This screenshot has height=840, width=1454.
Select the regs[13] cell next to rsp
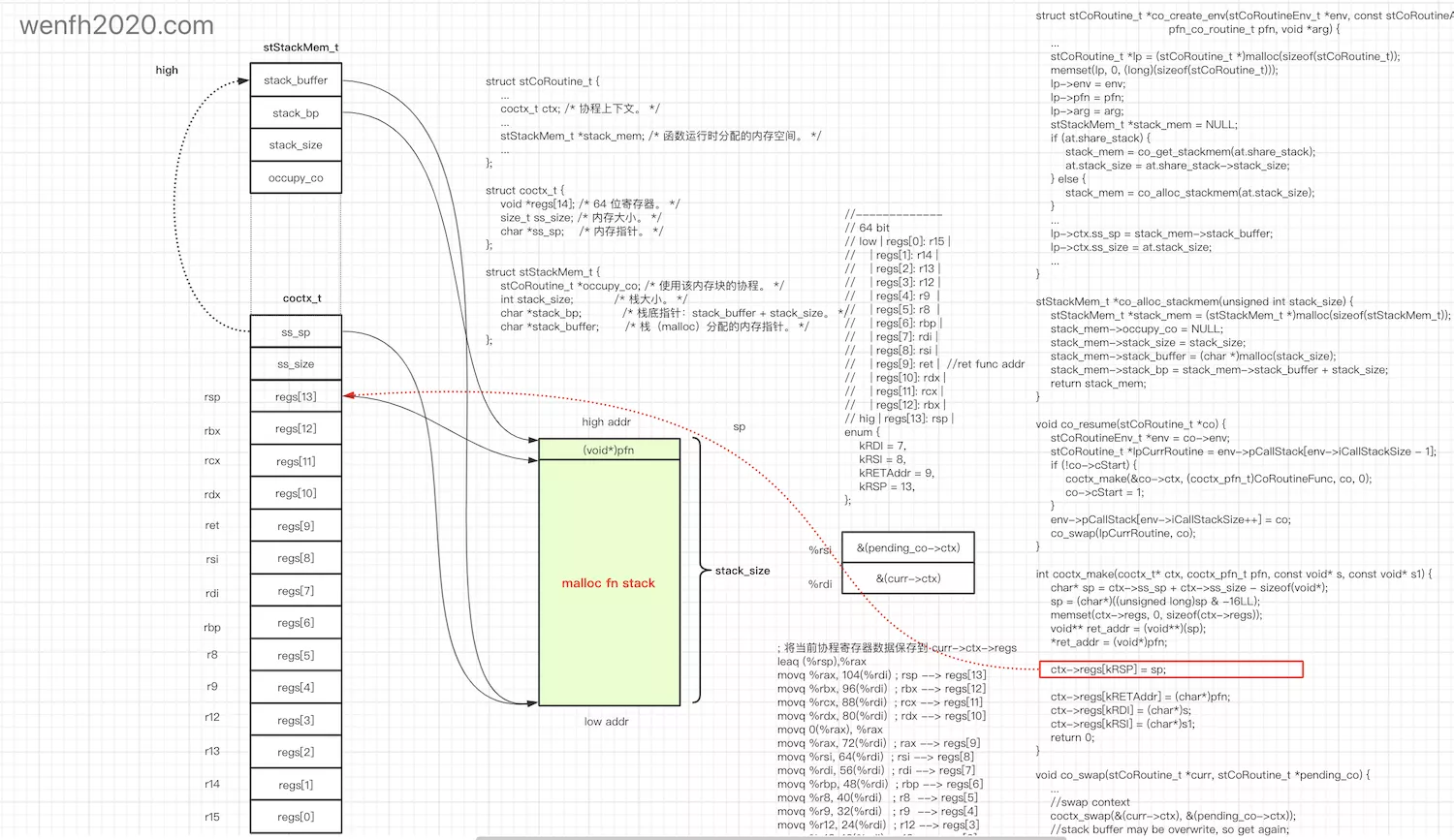click(296, 396)
